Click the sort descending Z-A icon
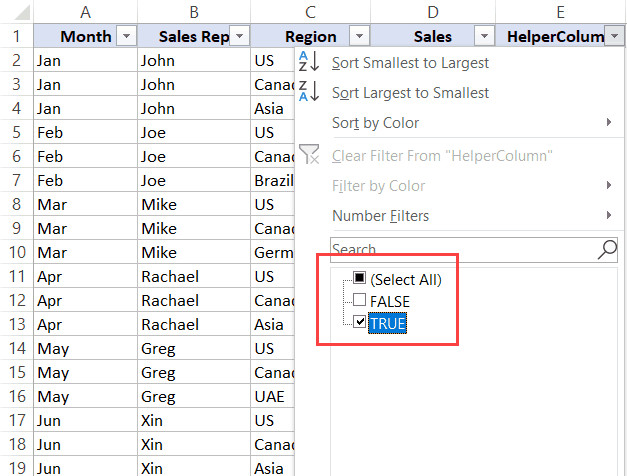Screen dimensions: 627x476 click(x=310, y=93)
